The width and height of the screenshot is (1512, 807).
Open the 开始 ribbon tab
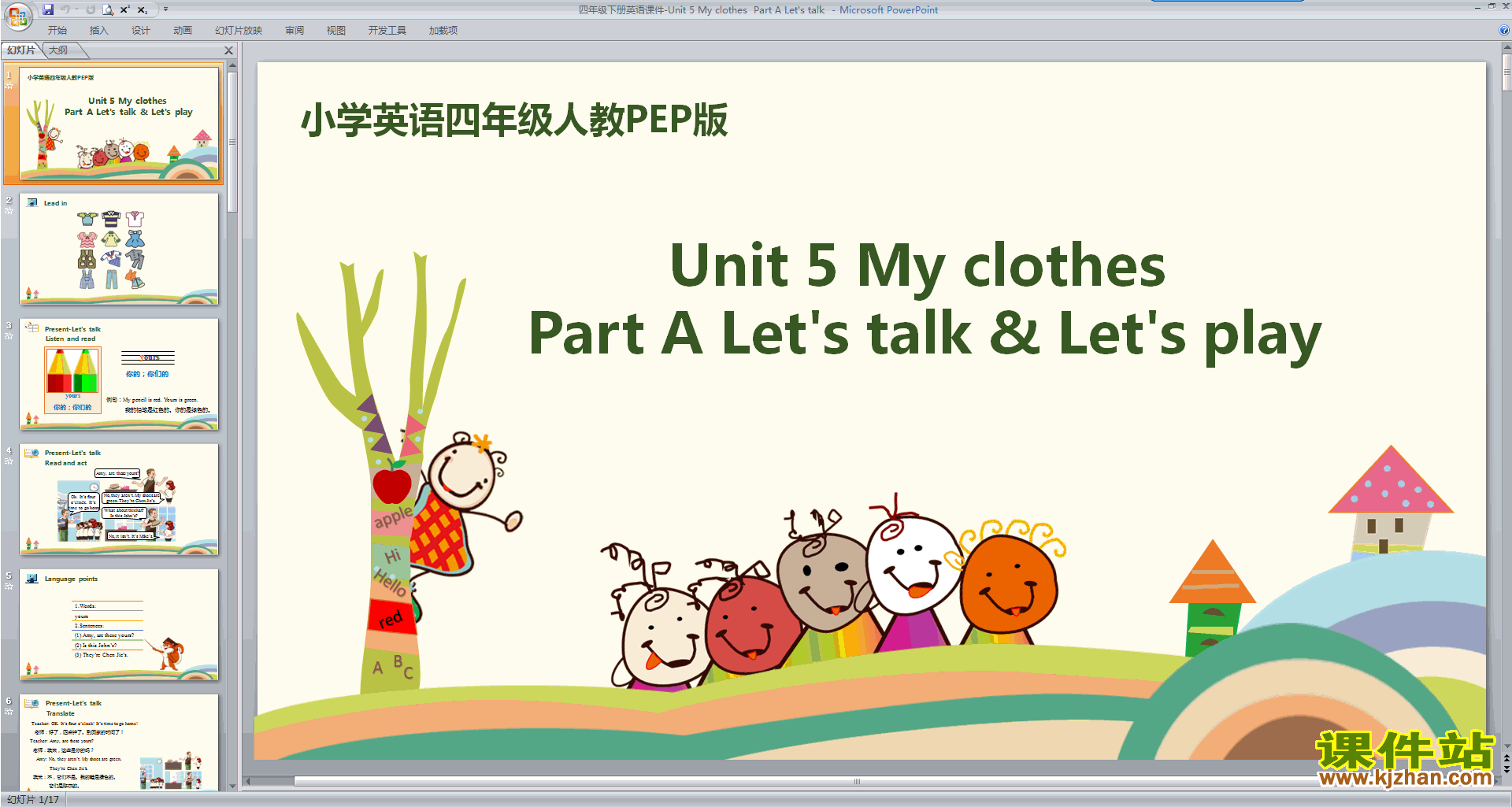tap(57, 31)
